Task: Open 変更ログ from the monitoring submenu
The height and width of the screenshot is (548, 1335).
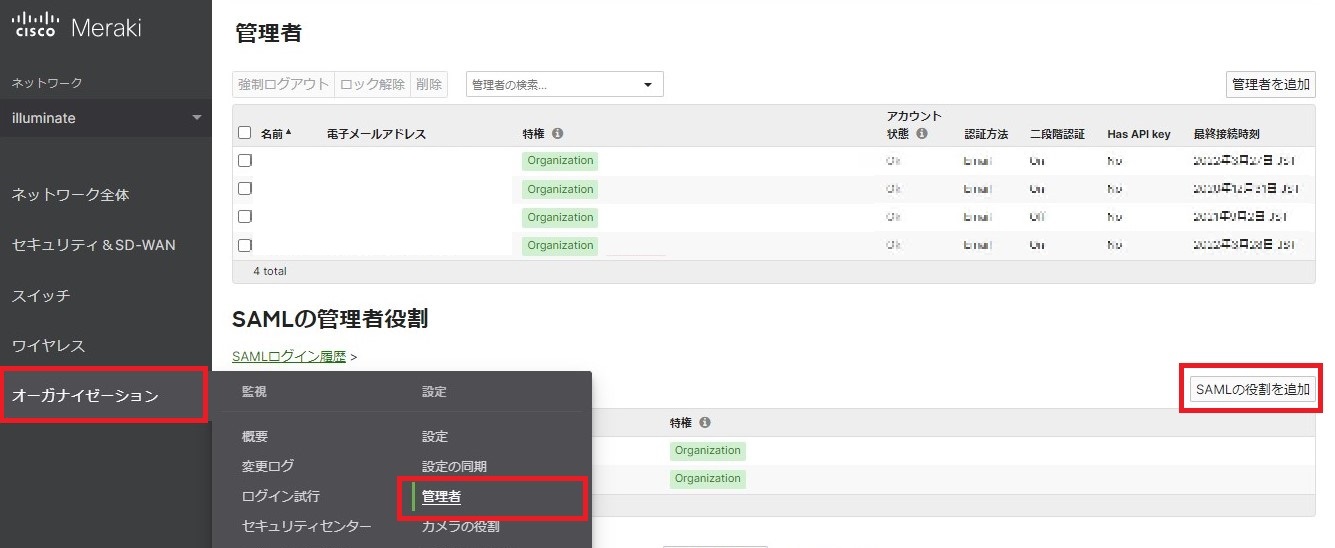Action: [268, 466]
